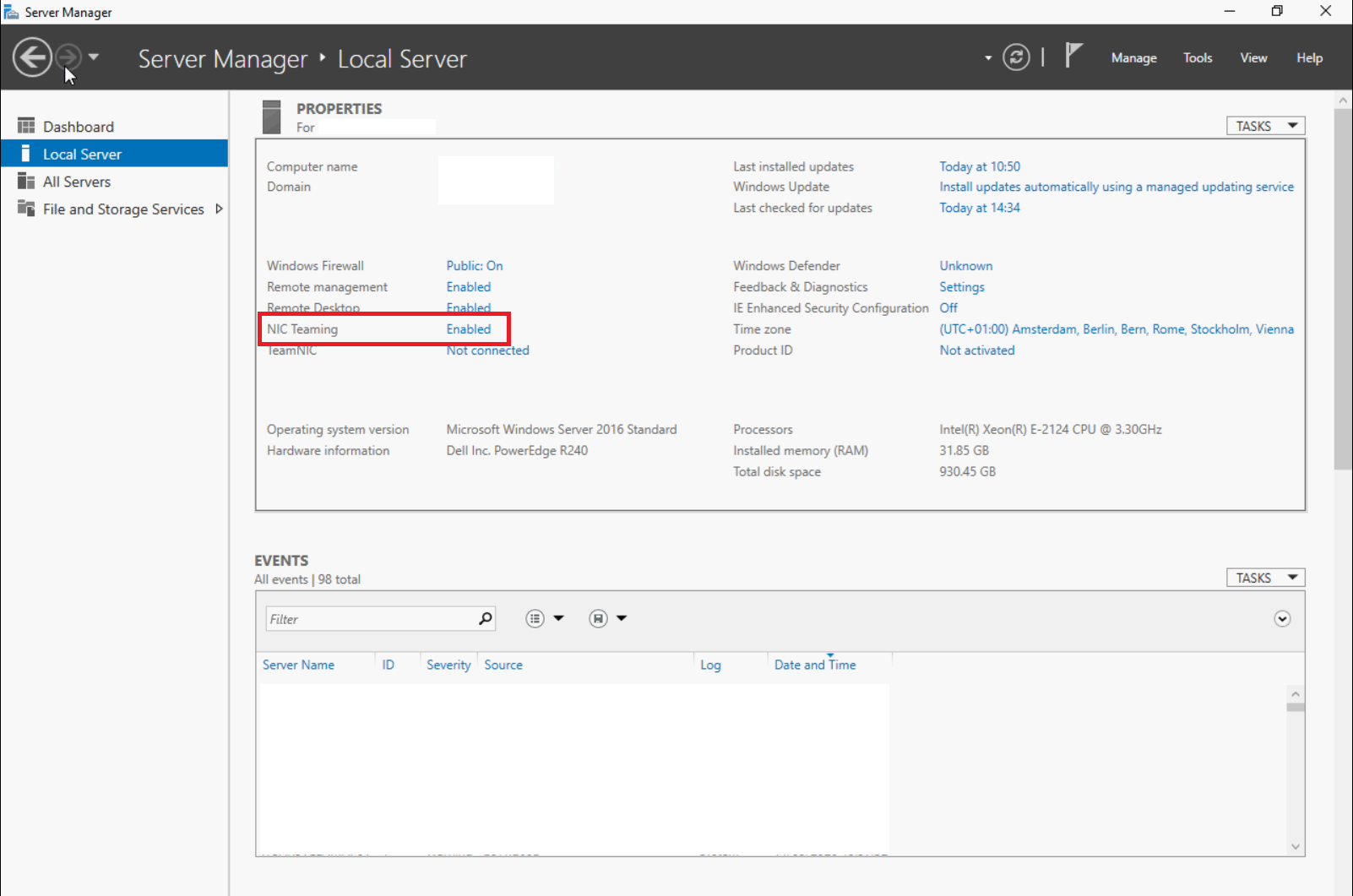The image size is (1353, 896).
Task: Click Remote management Enabled link
Action: 469,287
